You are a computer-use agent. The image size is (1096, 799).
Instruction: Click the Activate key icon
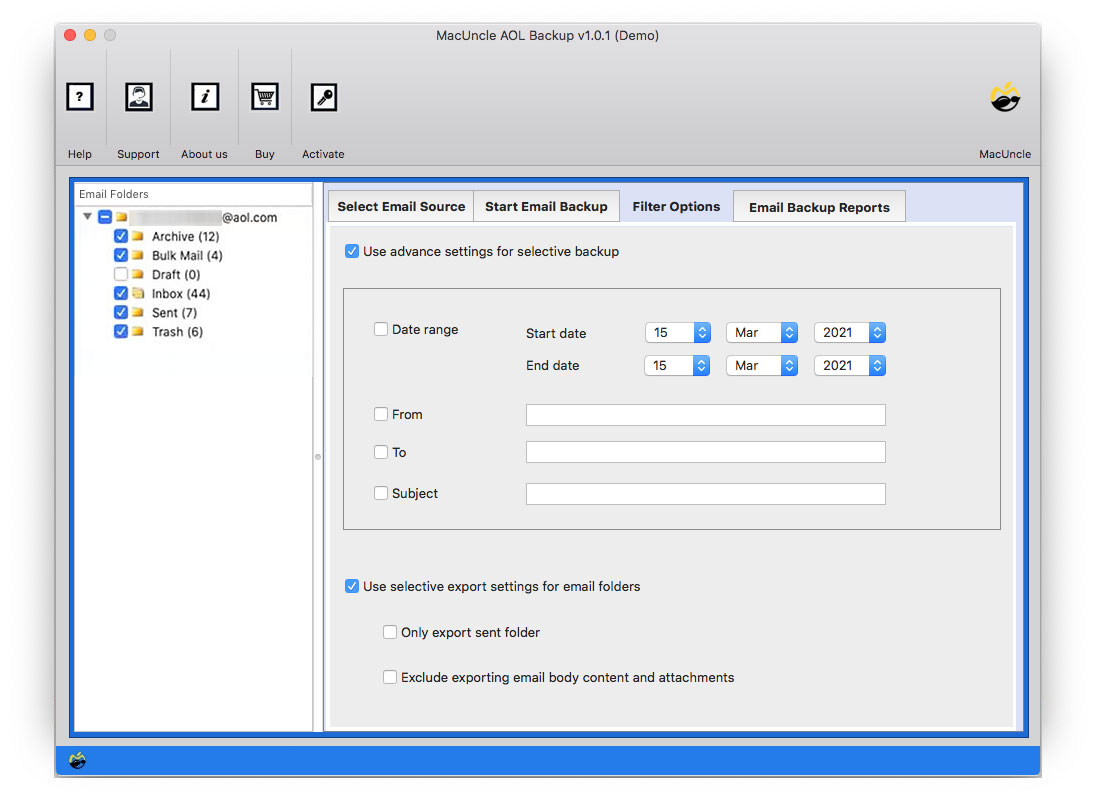click(x=323, y=97)
